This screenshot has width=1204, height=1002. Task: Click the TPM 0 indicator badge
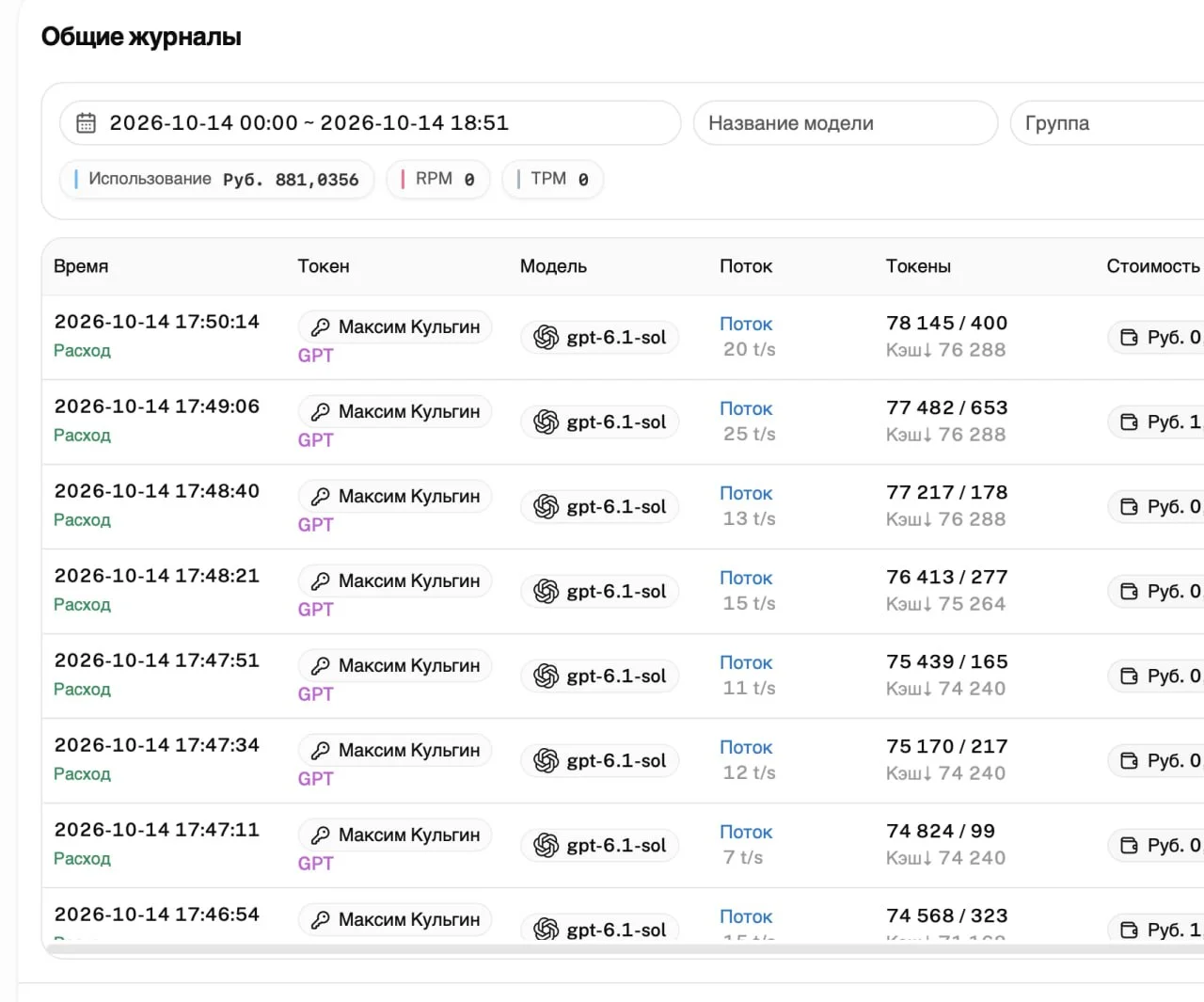click(x=553, y=180)
